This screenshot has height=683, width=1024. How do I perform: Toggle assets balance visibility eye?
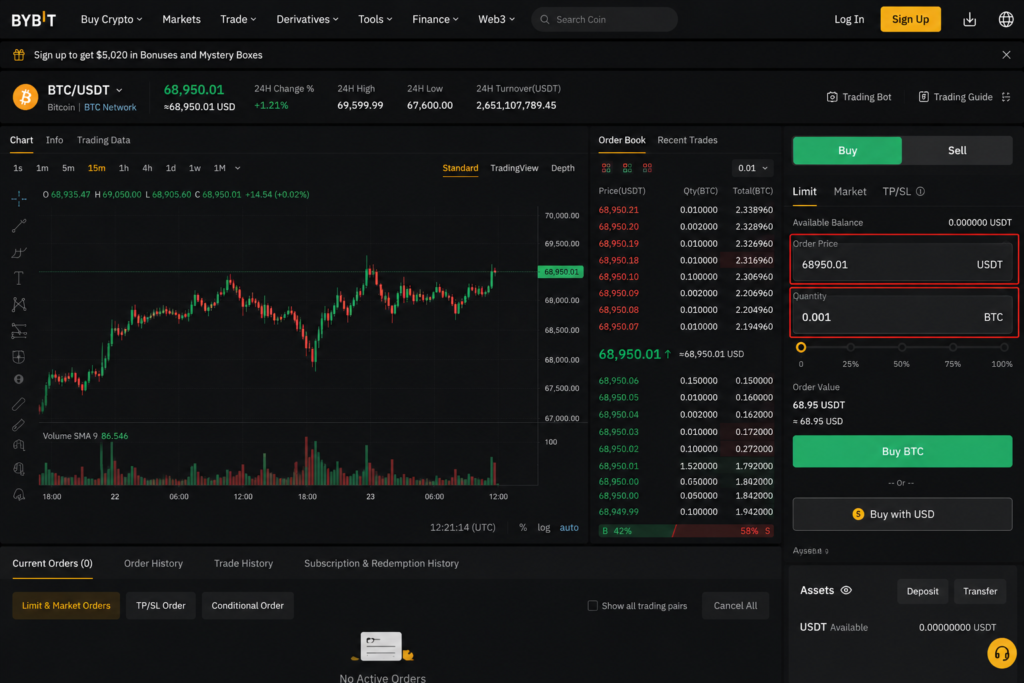coord(846,590)
